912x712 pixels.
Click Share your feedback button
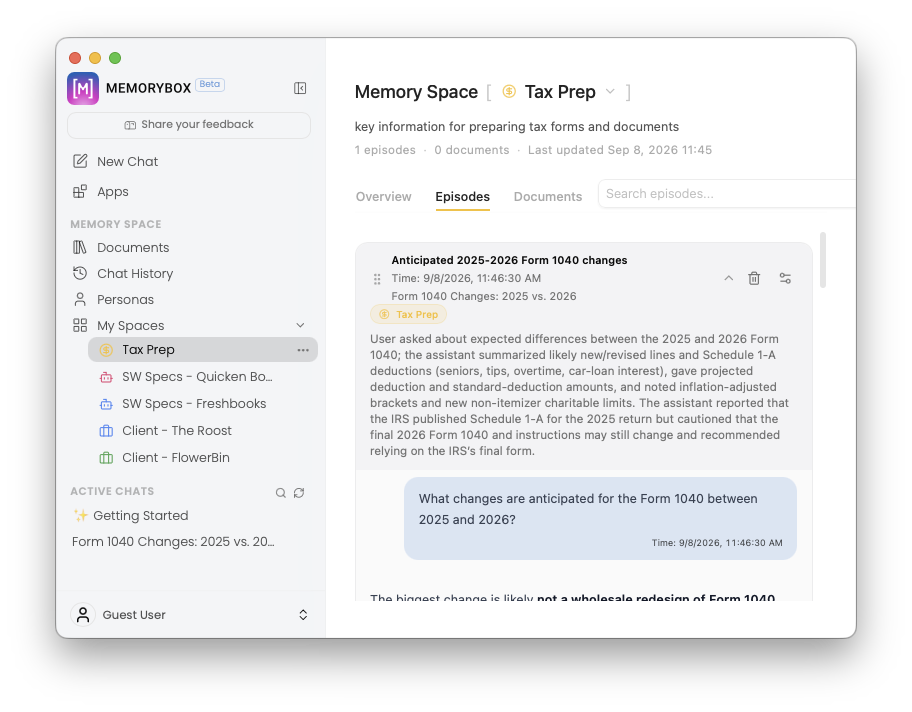(x=189, y=125)
